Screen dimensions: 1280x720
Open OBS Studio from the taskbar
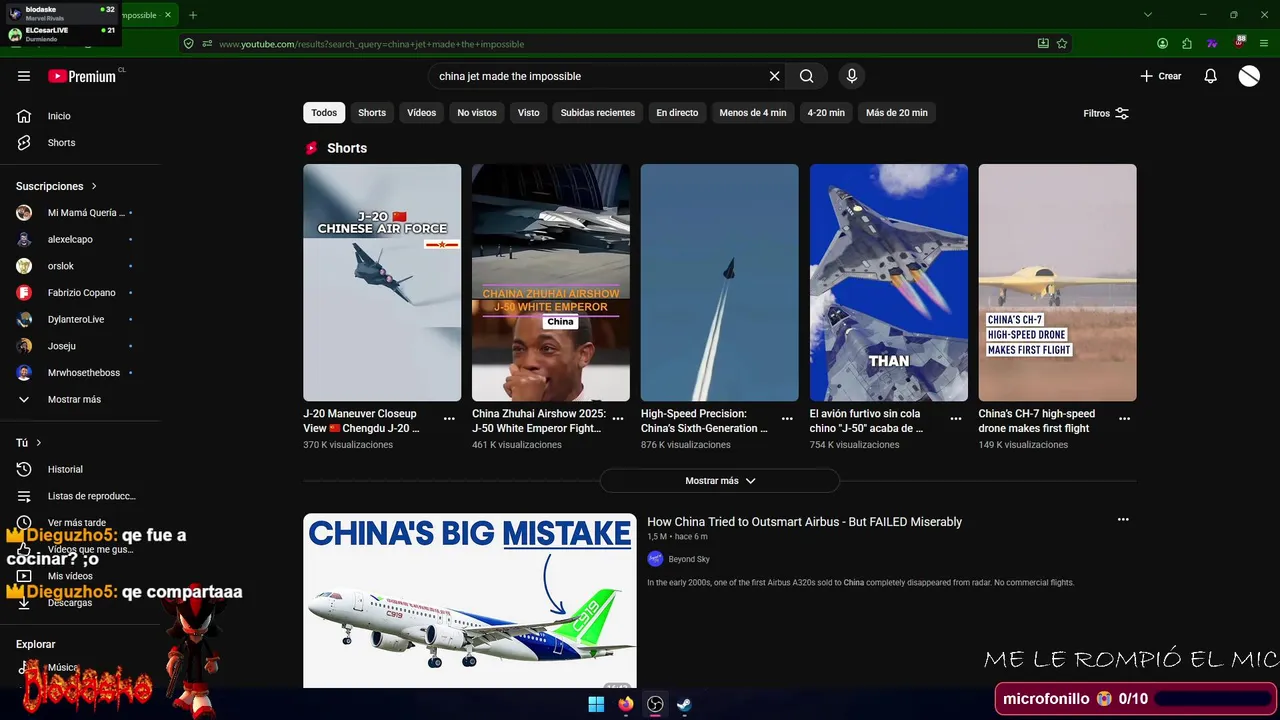point(655,704)
